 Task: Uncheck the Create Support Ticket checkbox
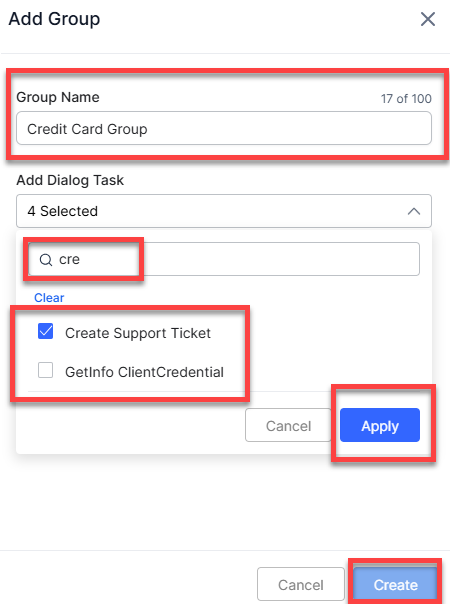tap(45, 331)
